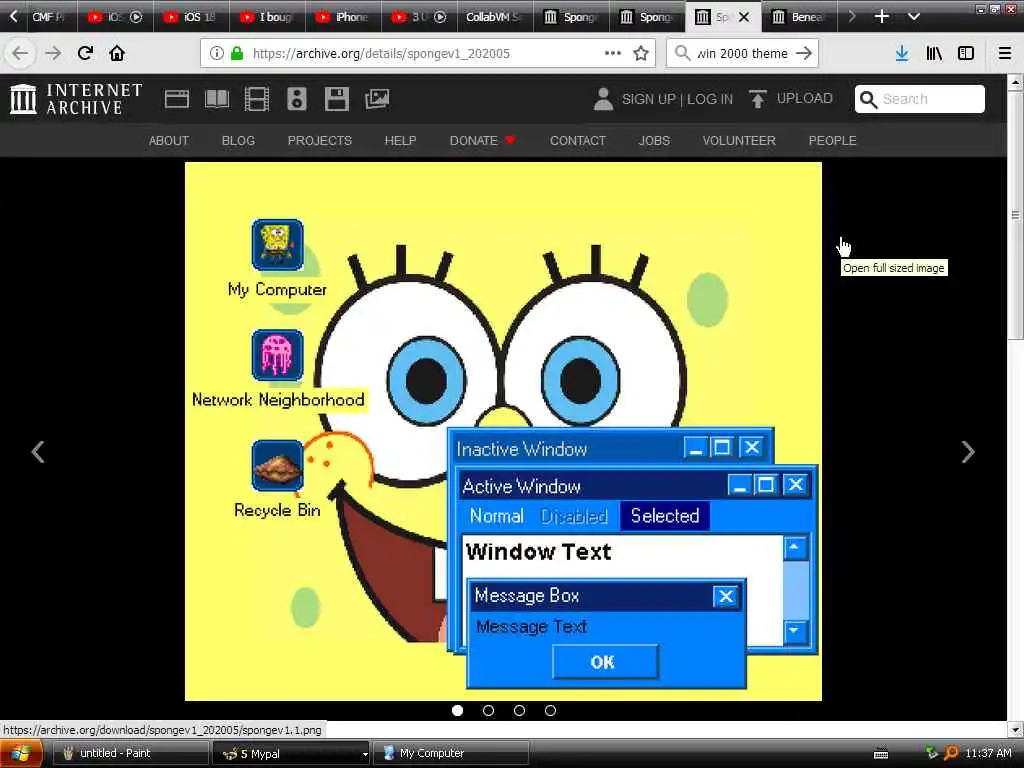Open untitled - Paint in taskbar

click(x=129, y=754)
